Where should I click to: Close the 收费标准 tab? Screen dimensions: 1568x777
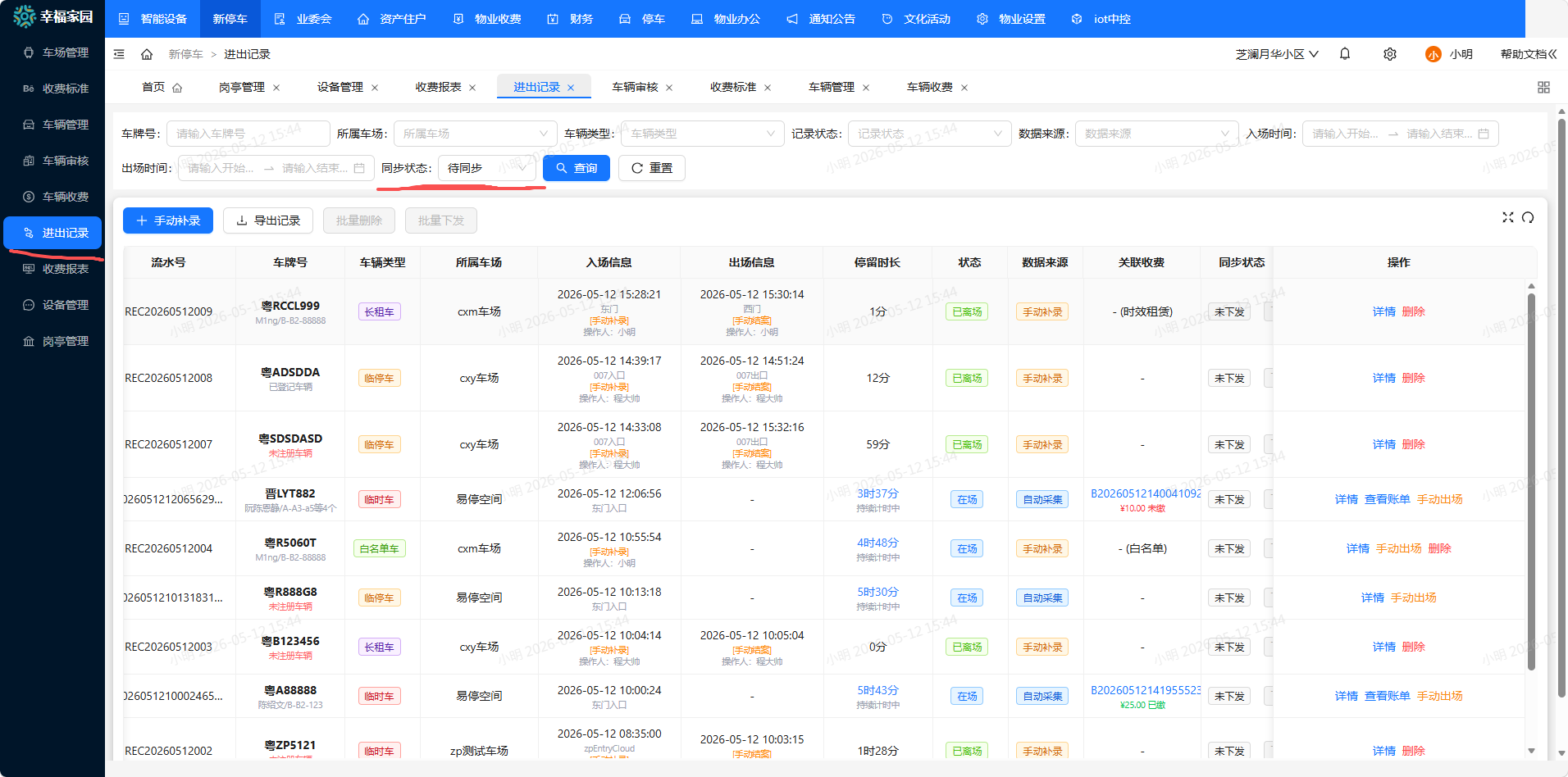[768, 88]
